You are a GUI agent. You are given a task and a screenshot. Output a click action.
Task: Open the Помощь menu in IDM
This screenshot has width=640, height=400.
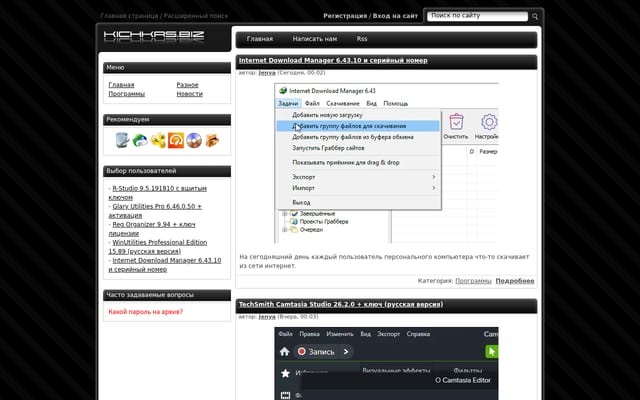pos(396,103)
